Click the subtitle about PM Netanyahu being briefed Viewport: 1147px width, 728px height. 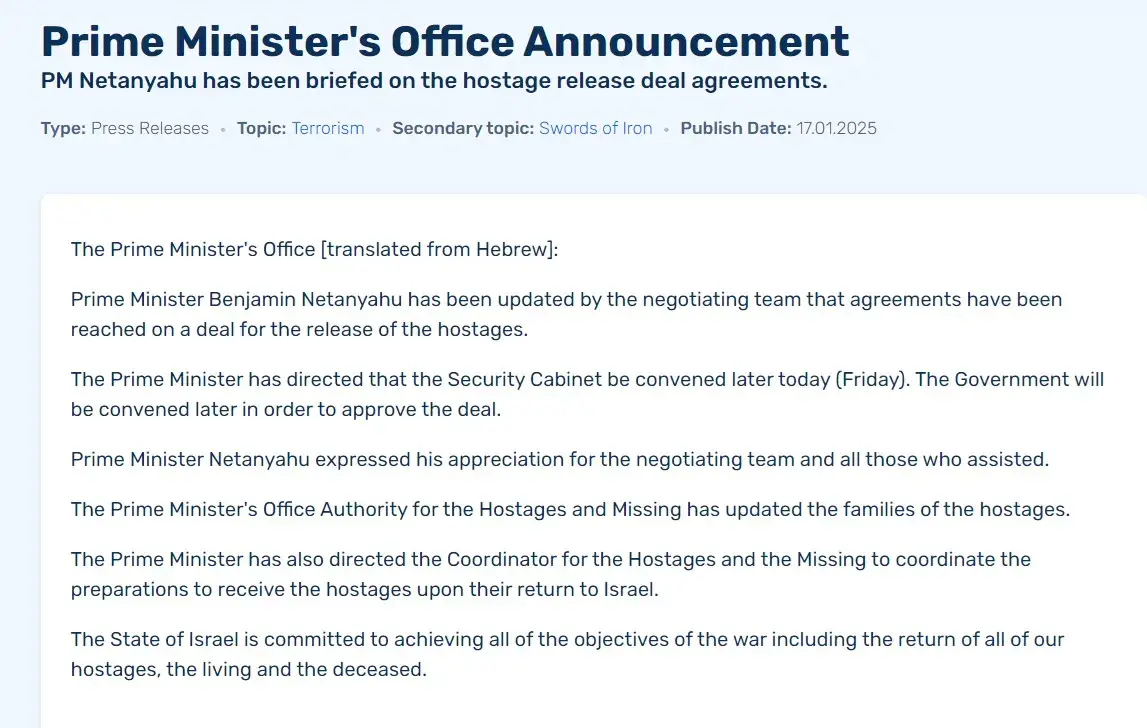pyautogui.click(x=434, y=81)
